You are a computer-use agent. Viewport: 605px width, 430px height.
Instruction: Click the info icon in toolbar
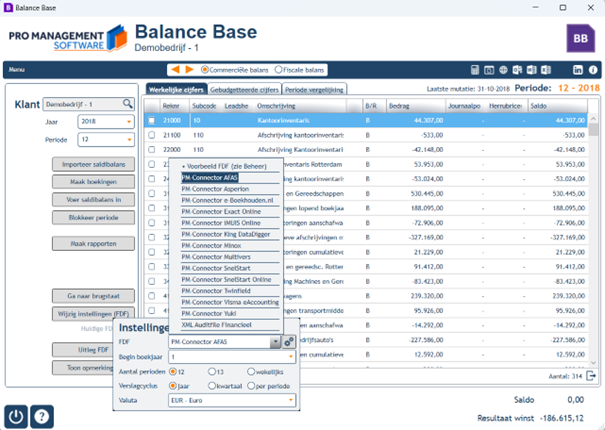(x=593, y=70)
